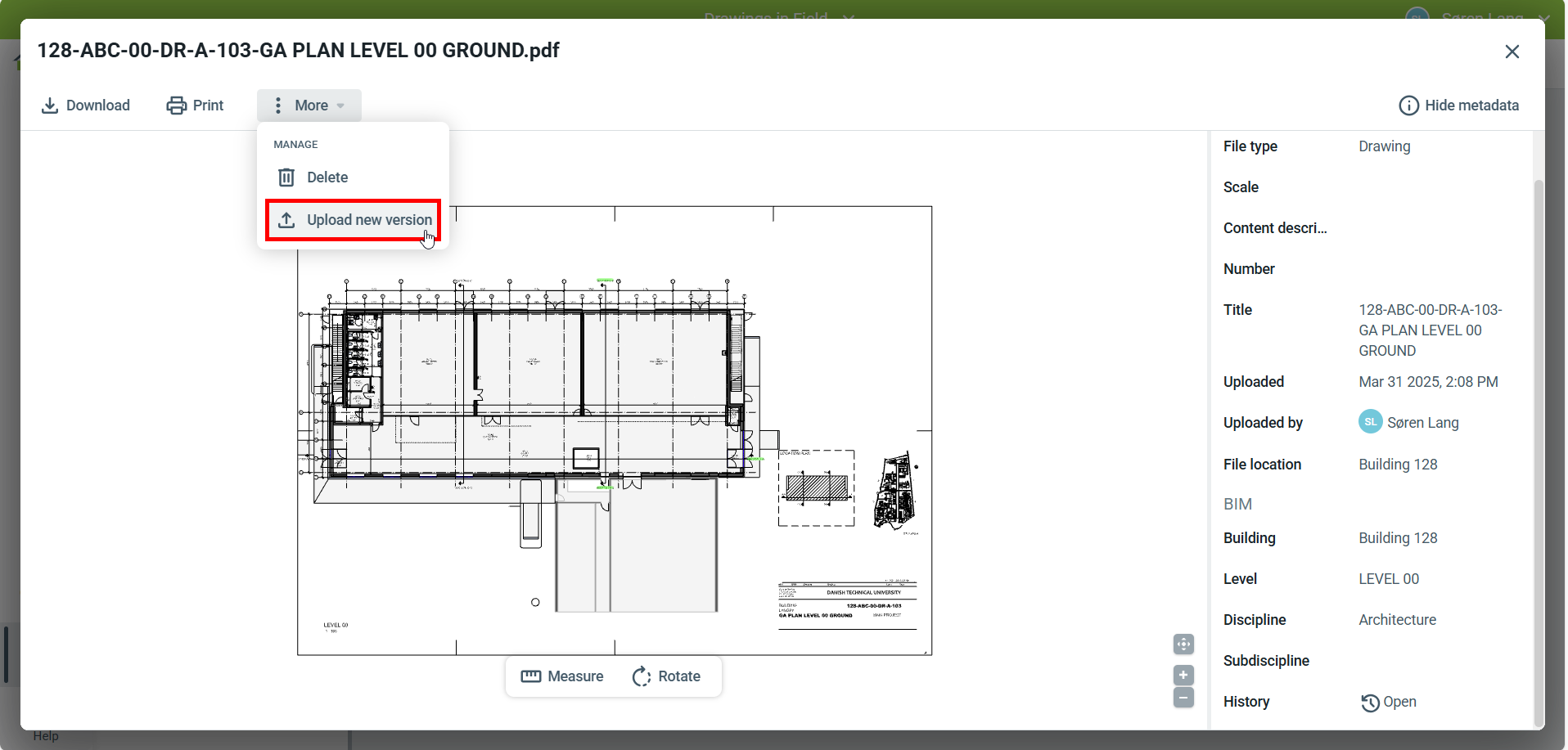This screenshot has width=1568, height=750.
Task: Zoom in with plus button
Action: pyautogui.click(x=1183, y=675)
